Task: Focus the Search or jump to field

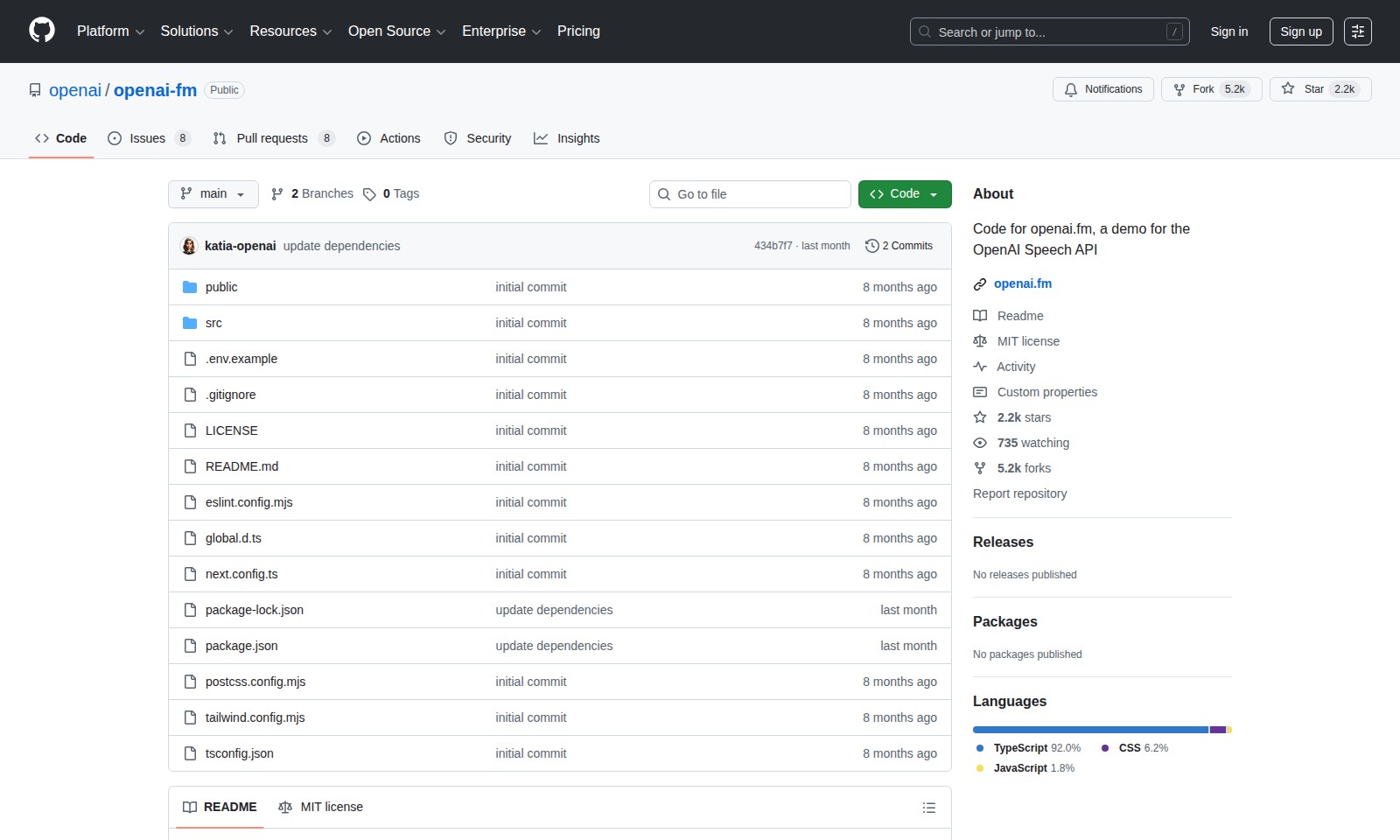Action: click(1050, 31)
